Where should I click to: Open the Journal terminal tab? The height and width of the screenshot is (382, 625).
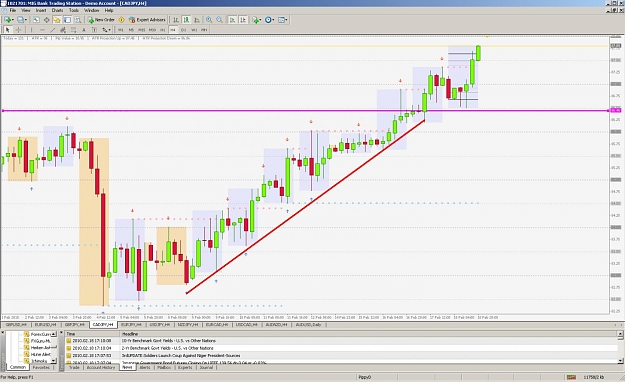pyautogui.click(x=206, y=368)
